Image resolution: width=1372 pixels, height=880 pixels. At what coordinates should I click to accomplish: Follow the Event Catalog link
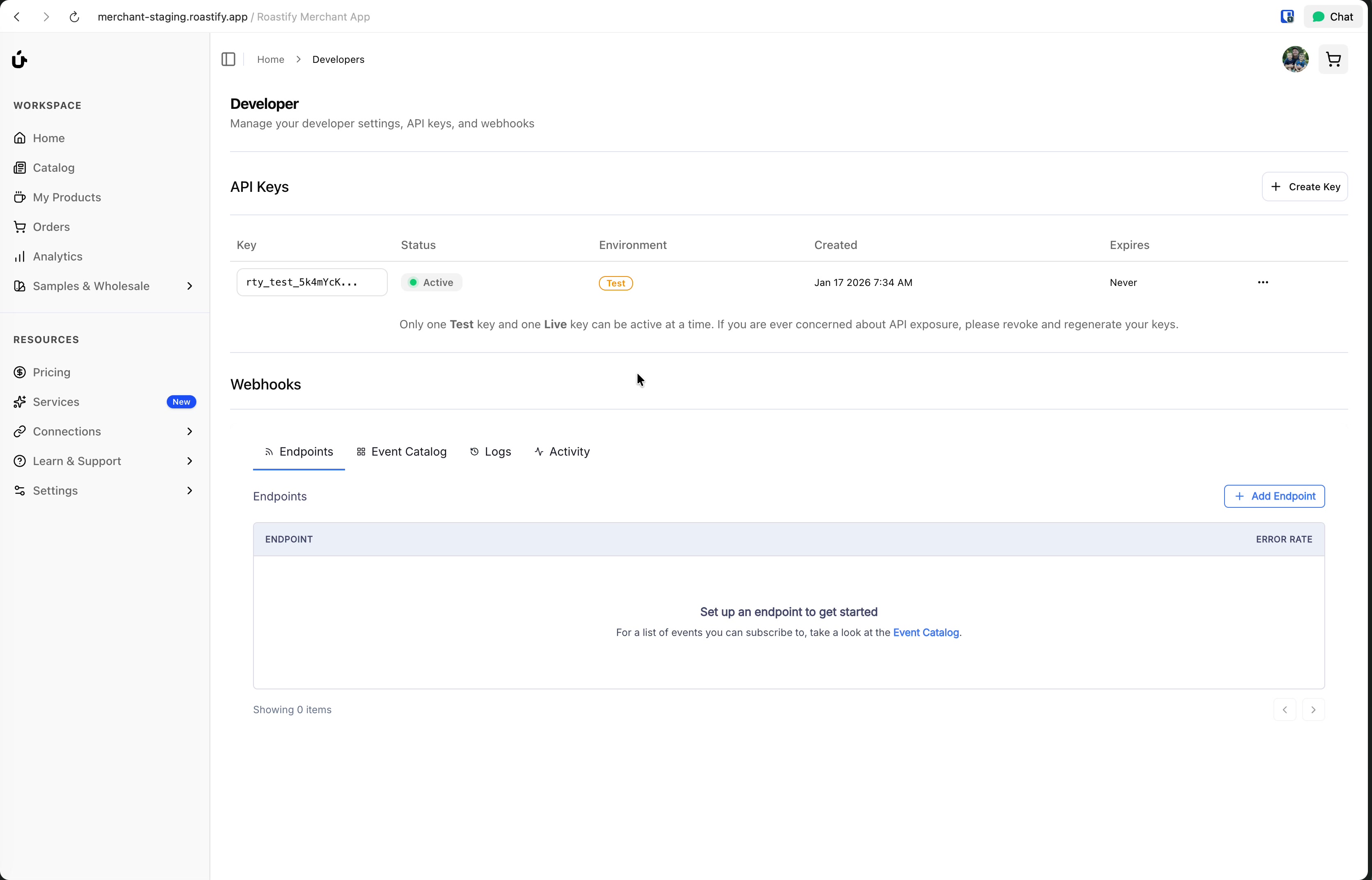click(925, 633)
